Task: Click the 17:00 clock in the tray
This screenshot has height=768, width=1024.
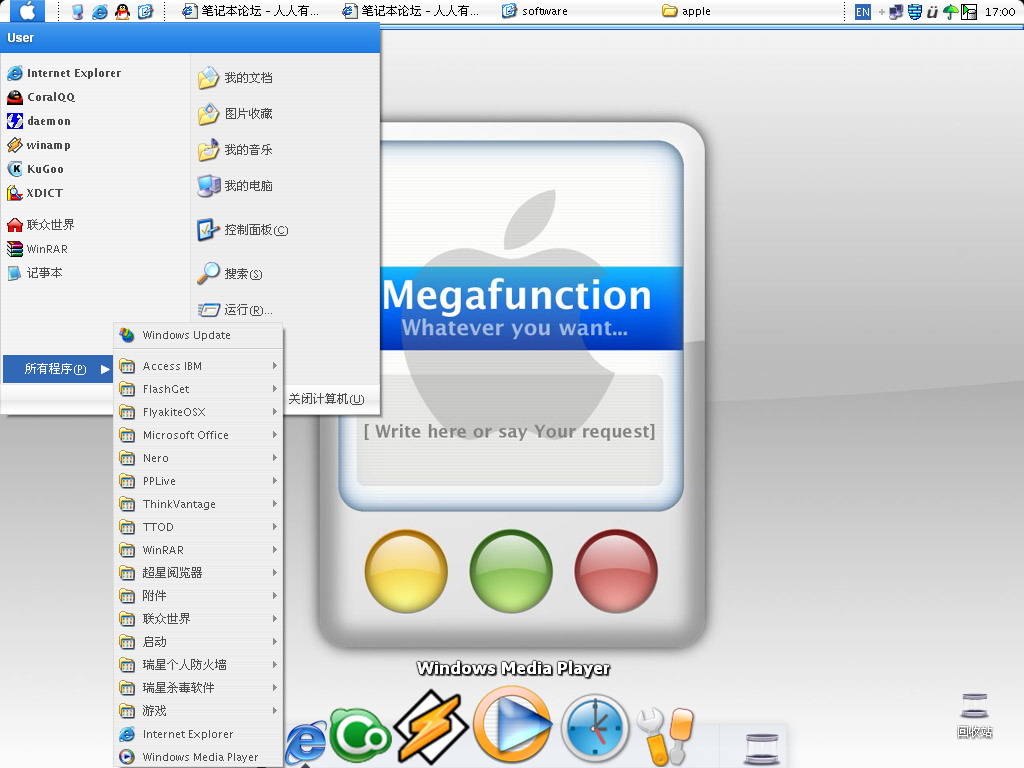Action: pos(1000,12)
